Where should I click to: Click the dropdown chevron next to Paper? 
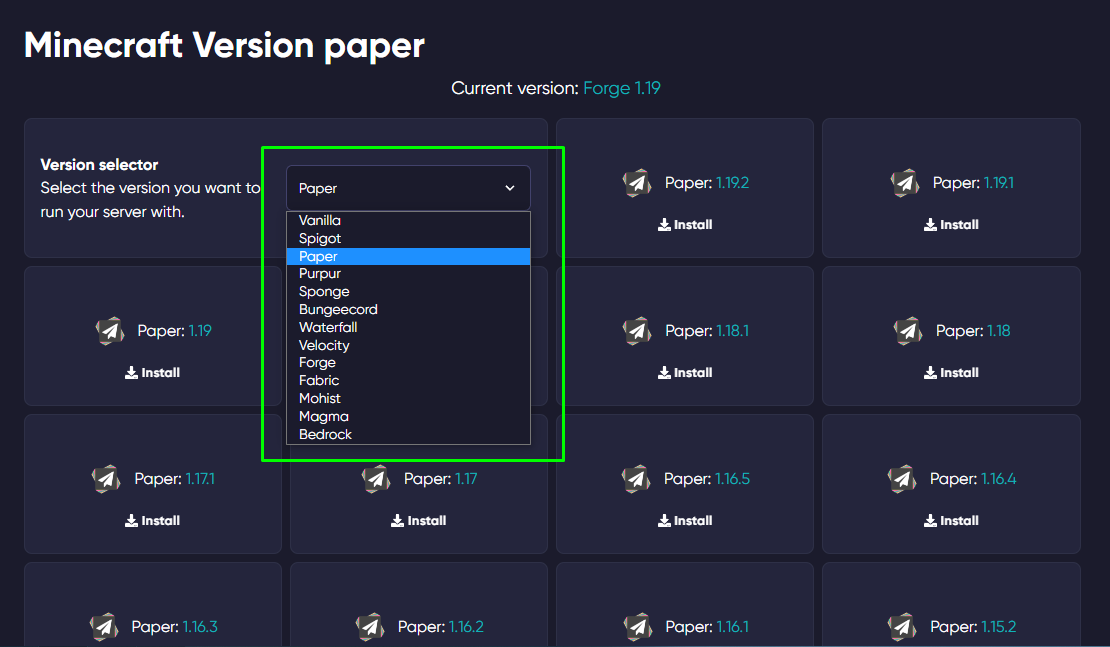511,188
